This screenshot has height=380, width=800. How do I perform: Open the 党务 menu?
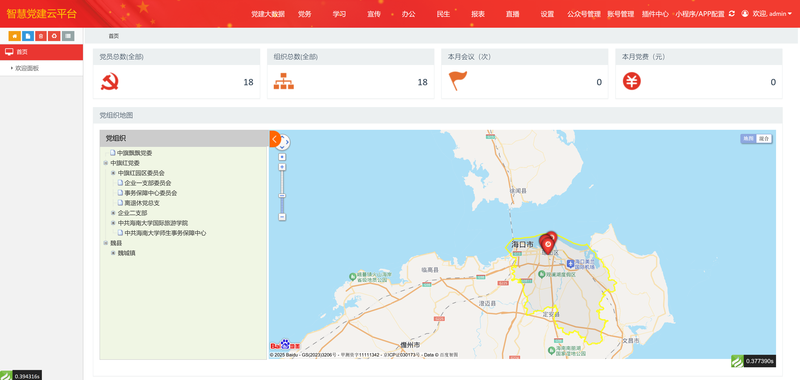[305, 14]
